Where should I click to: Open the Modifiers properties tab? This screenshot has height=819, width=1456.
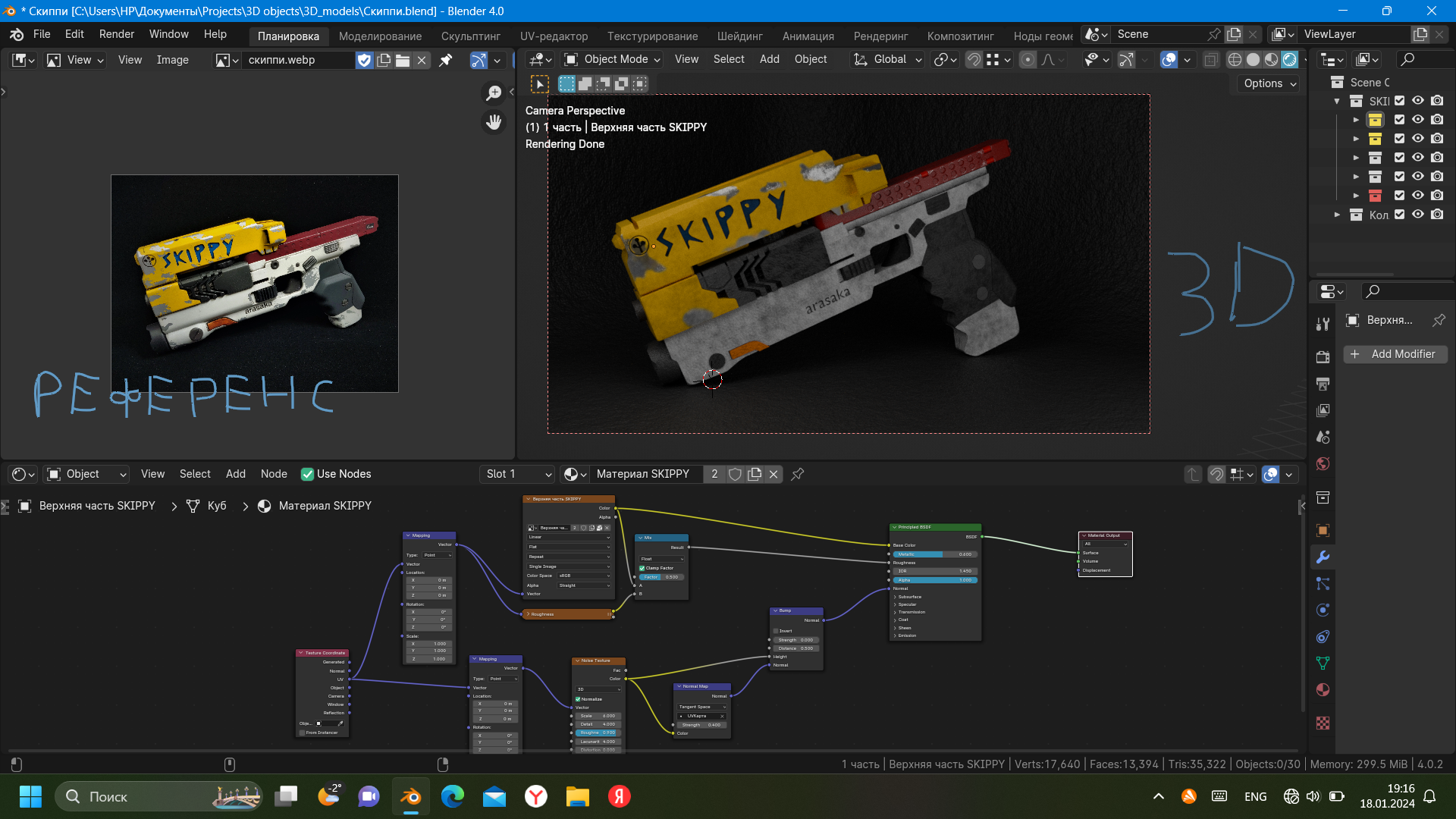pyautogui.click(x=1323, y=557)
